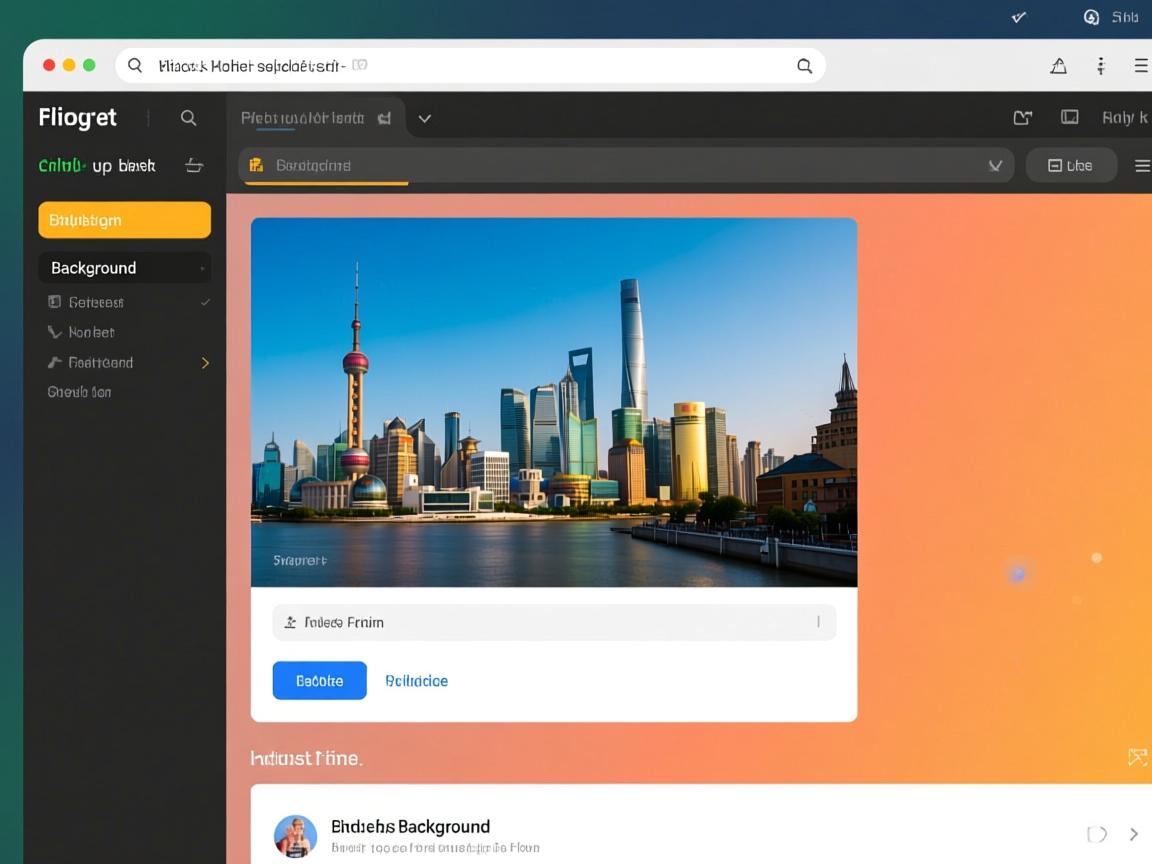This screenshot has width=1152, height=864.
Task: Click the hamburger menu icon beside the Libe button
Action: [x=1141, y=166]
